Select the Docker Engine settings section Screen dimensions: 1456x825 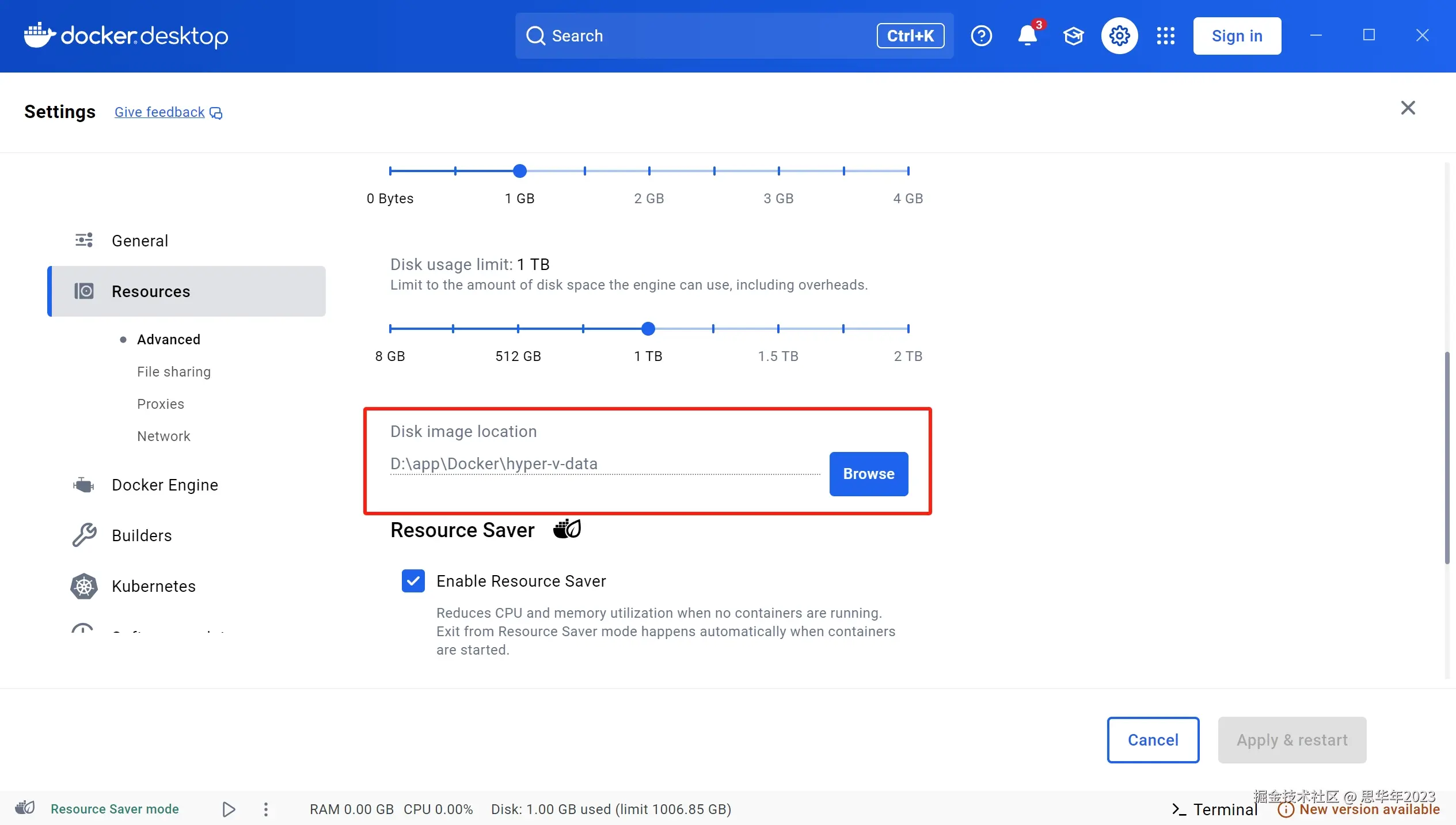pos(165,485)
